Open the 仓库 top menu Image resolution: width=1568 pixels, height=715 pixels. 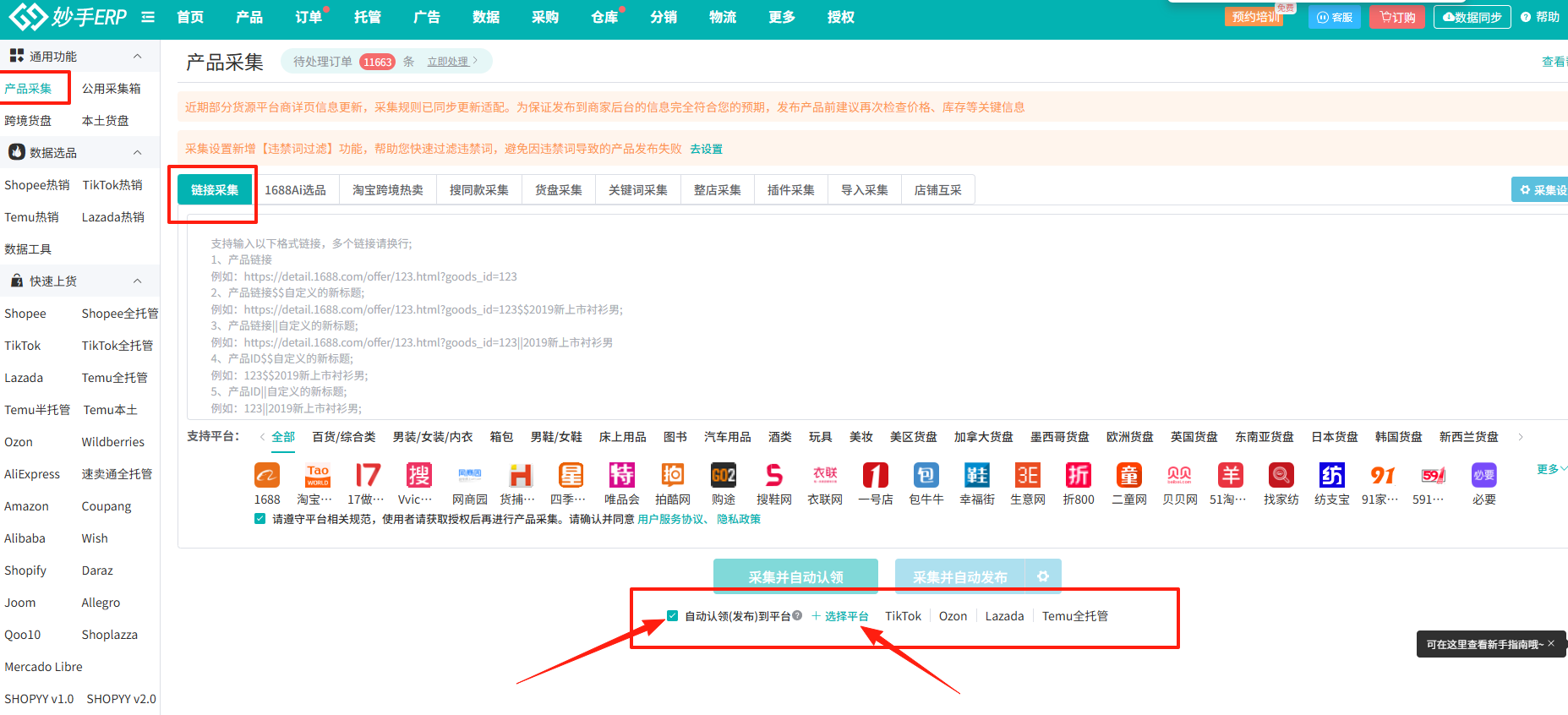pyautogui.click(x=604, y=17)
